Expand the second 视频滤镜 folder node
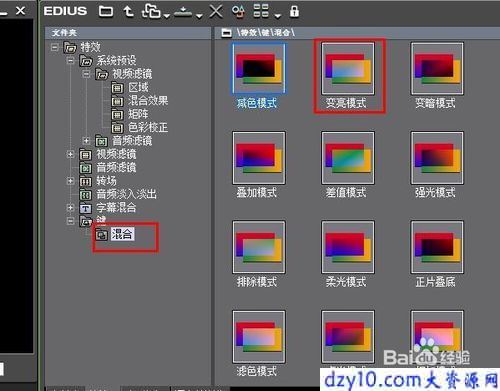500x391 pixels. [x=70, y=154]
